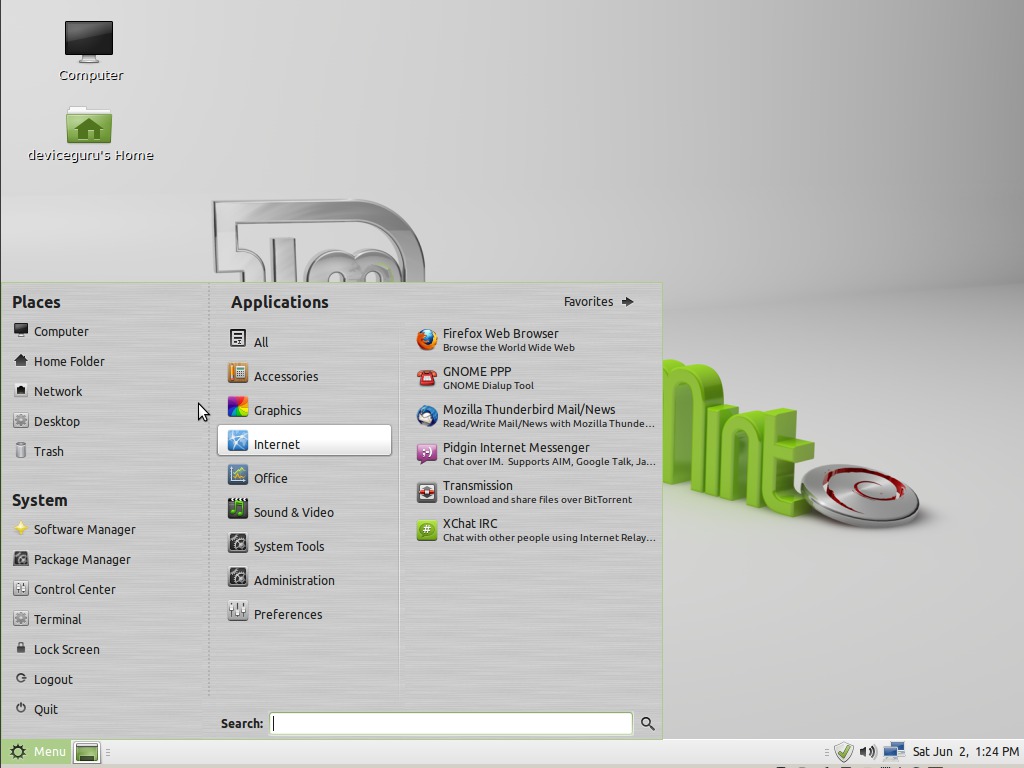Screen dimensions: 1024x768
Task: Switch to Favorites view
Action: (598, 302)
